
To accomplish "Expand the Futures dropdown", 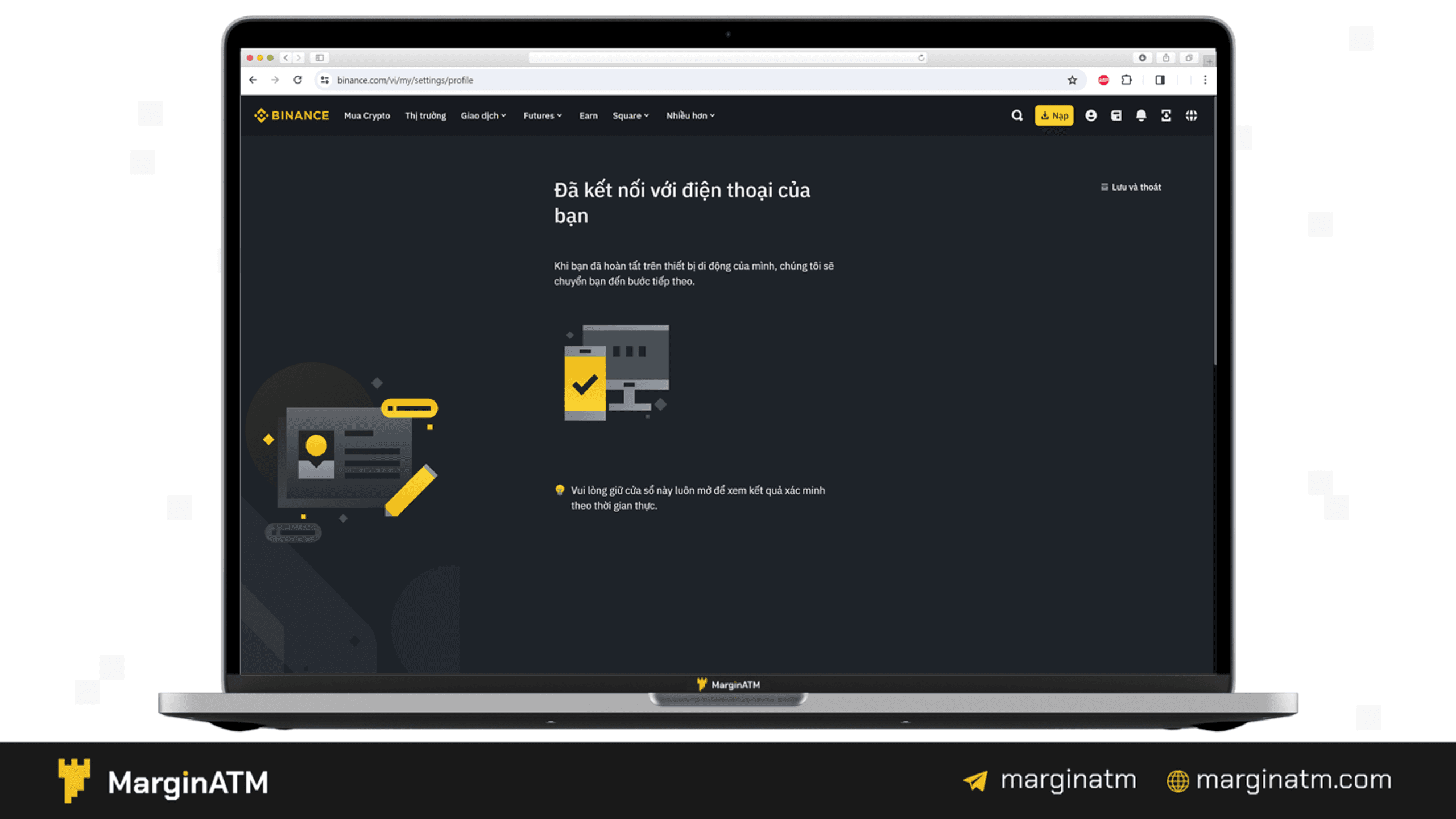I will coord(543,115).
